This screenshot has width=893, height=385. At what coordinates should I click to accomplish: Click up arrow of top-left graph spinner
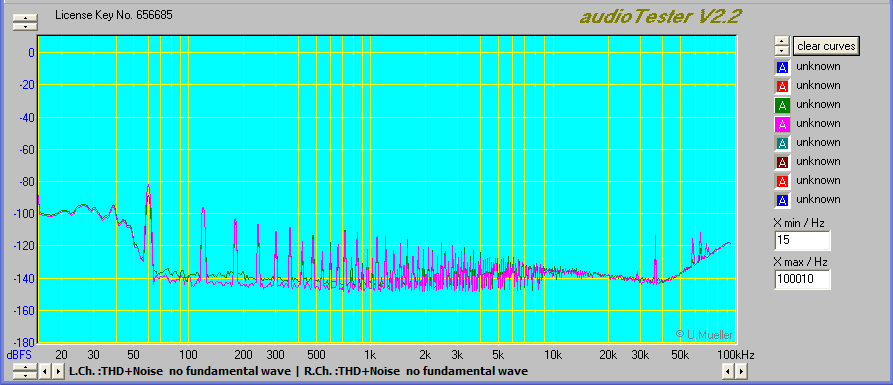[25, 18]
